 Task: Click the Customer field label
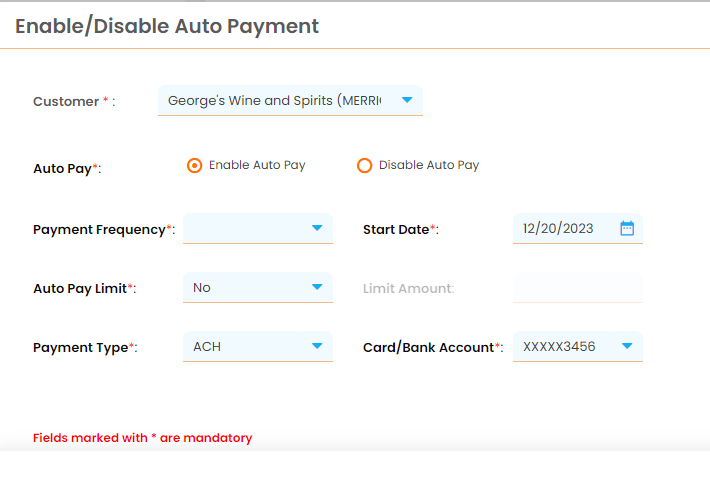click(74, 101)
